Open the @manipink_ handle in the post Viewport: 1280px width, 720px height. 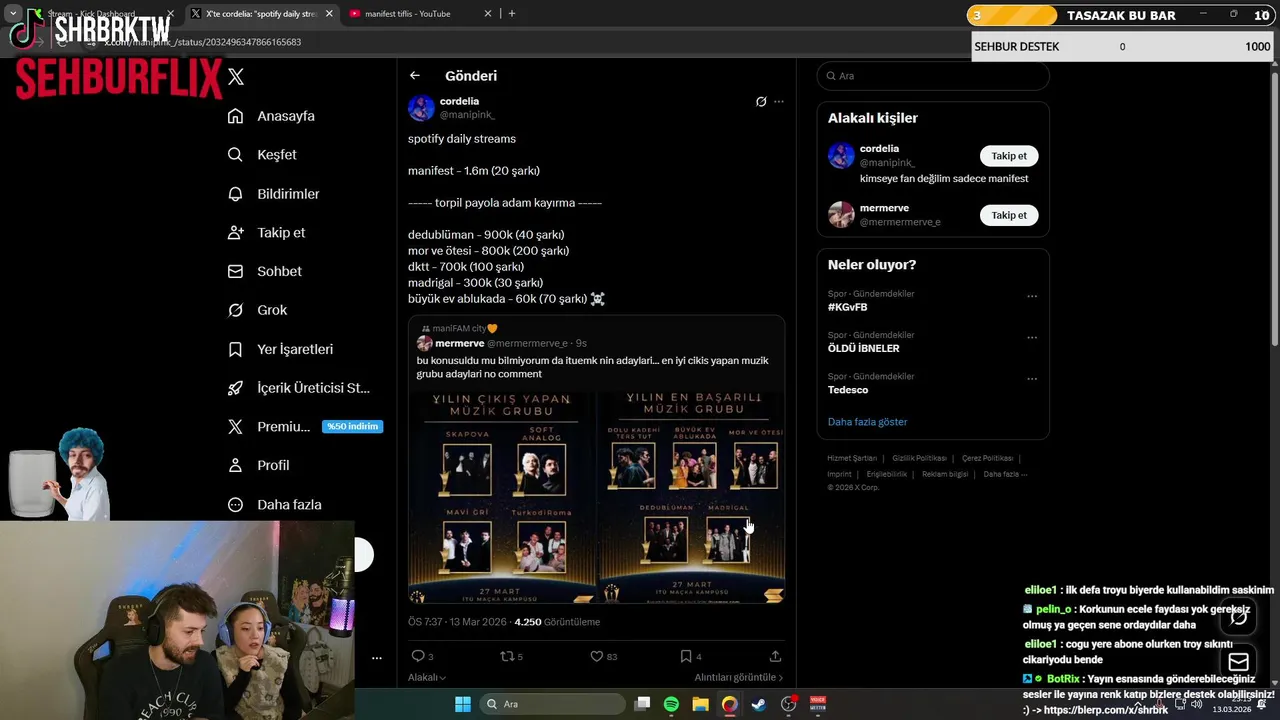coord(467,115)
